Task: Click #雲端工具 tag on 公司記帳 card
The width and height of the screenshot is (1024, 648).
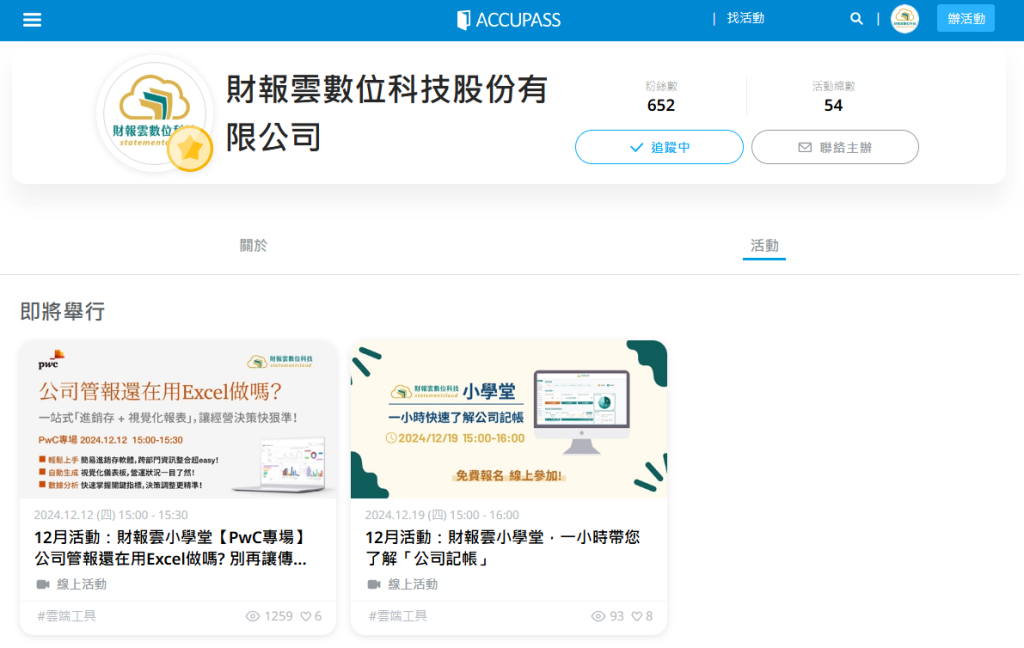Action: (x=398, y=616)
